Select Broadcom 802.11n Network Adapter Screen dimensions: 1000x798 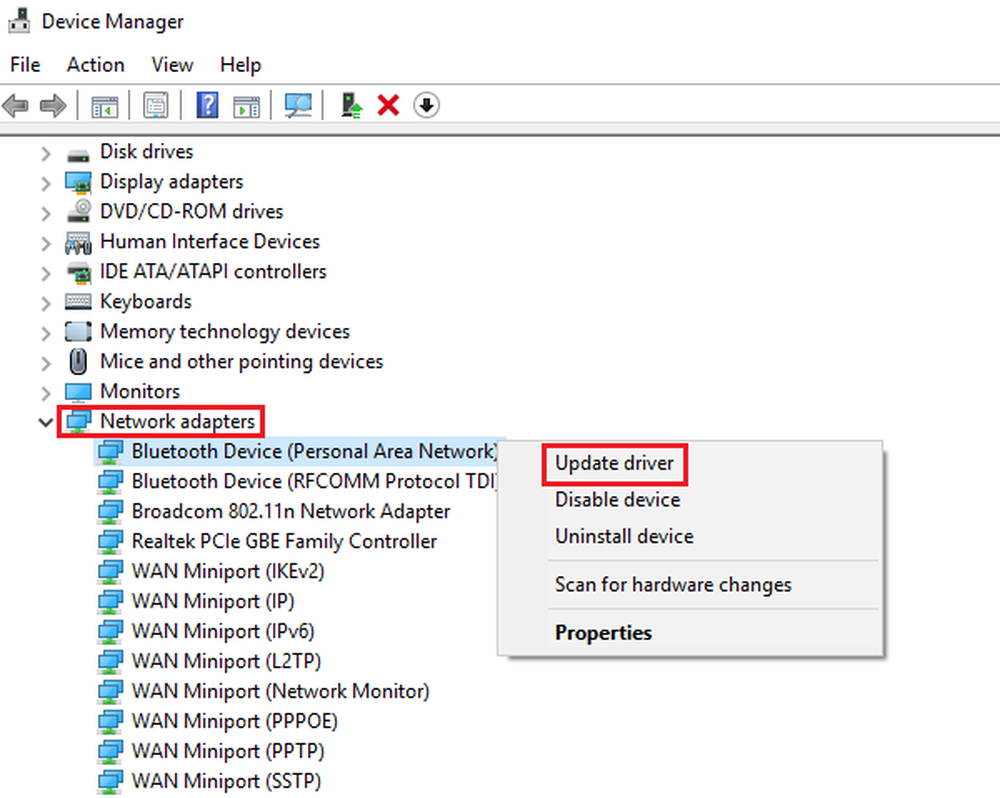291,511
